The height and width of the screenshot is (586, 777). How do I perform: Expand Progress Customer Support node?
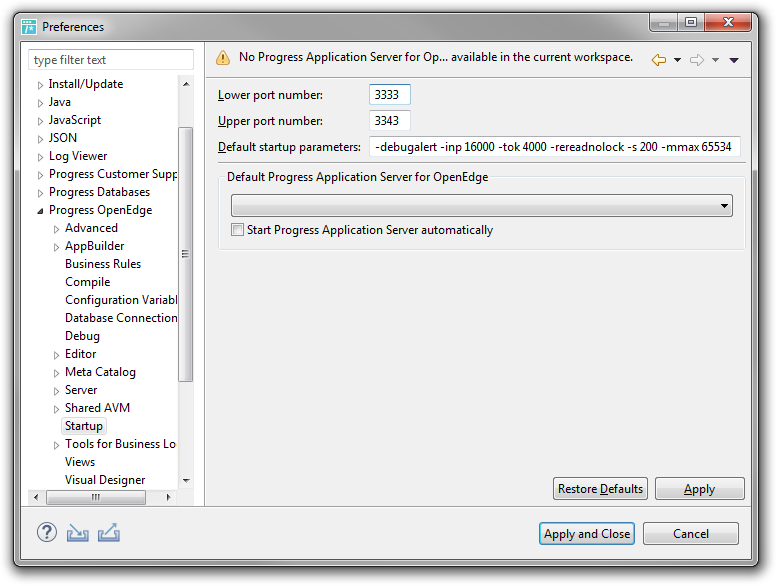[x=40, y=175]
